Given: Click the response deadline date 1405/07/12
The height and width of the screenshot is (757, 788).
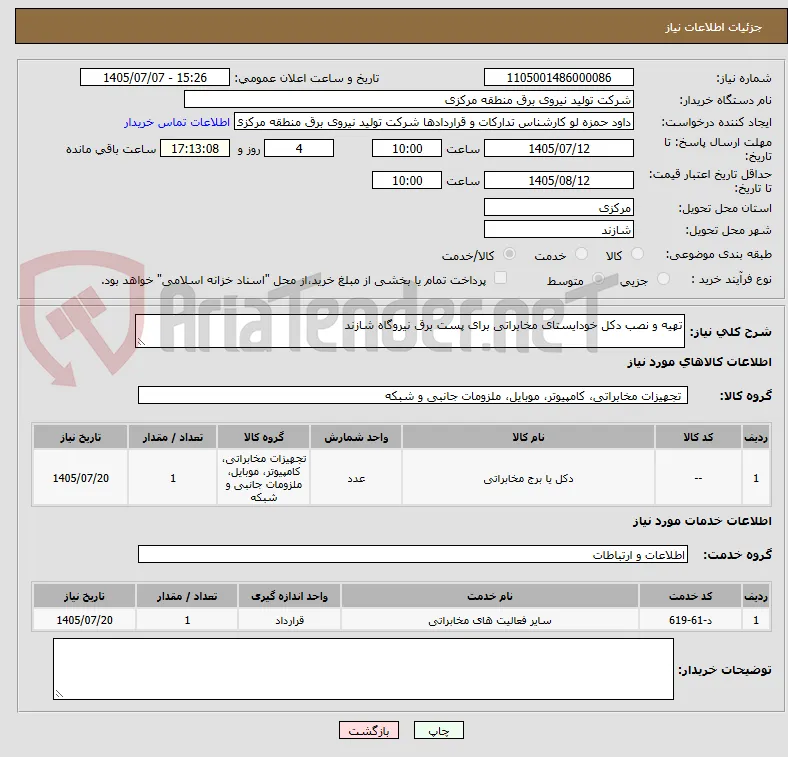Looking at the screenshot, I should 558,148.
